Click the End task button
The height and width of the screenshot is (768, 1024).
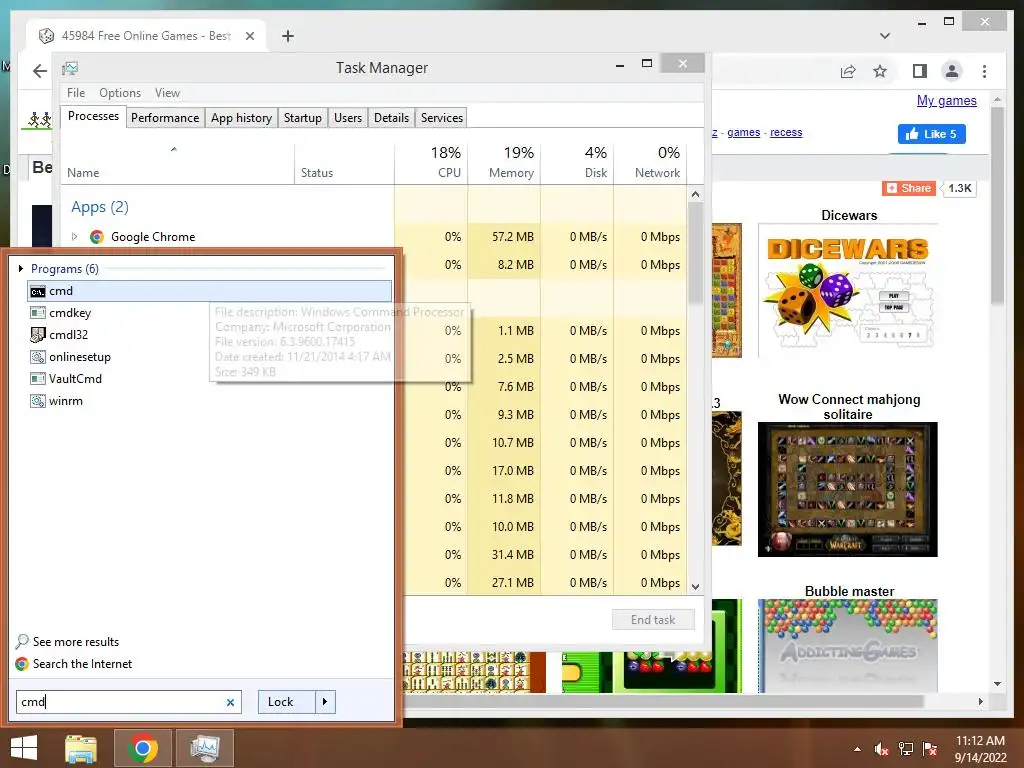(x=653, y=620)
